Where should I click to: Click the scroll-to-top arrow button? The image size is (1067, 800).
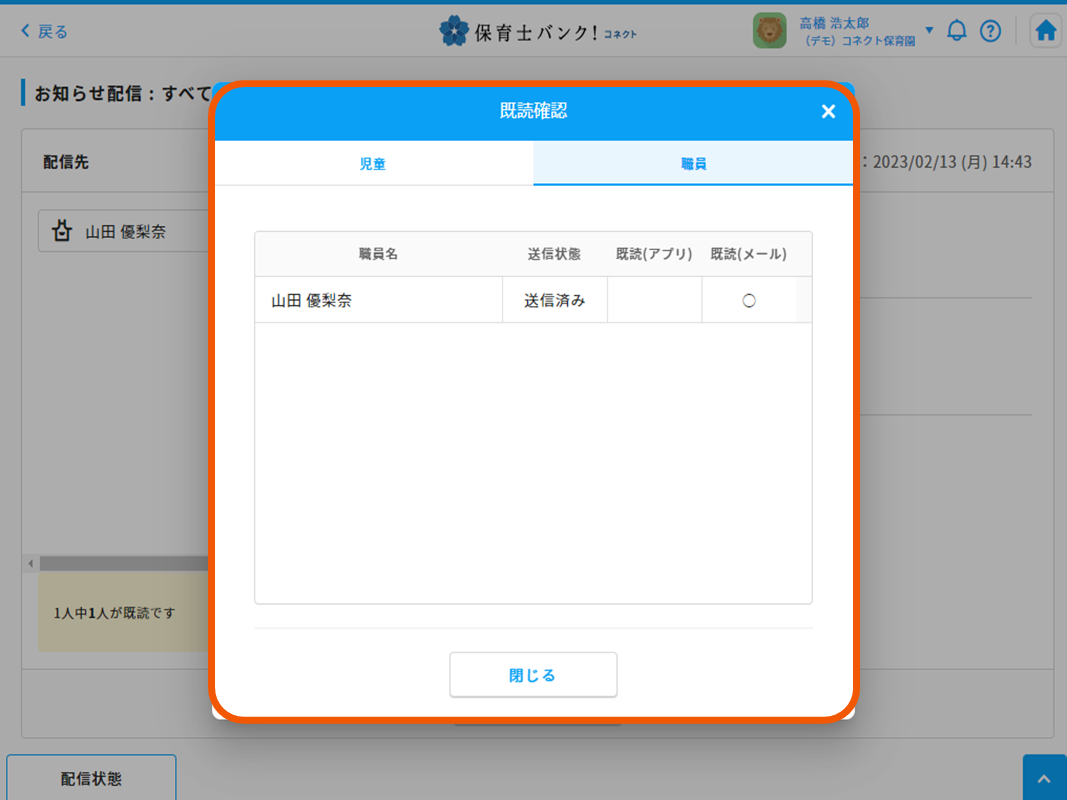tap(1044, 778)
